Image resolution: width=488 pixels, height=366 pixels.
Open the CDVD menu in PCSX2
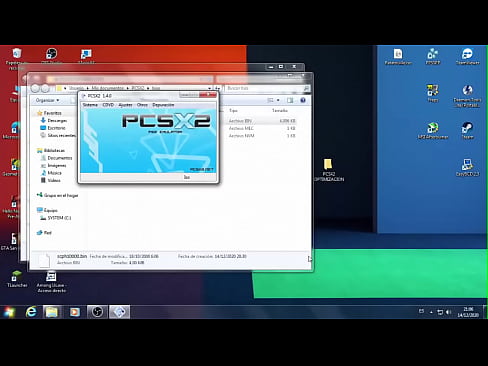click(x=108, y=105)
